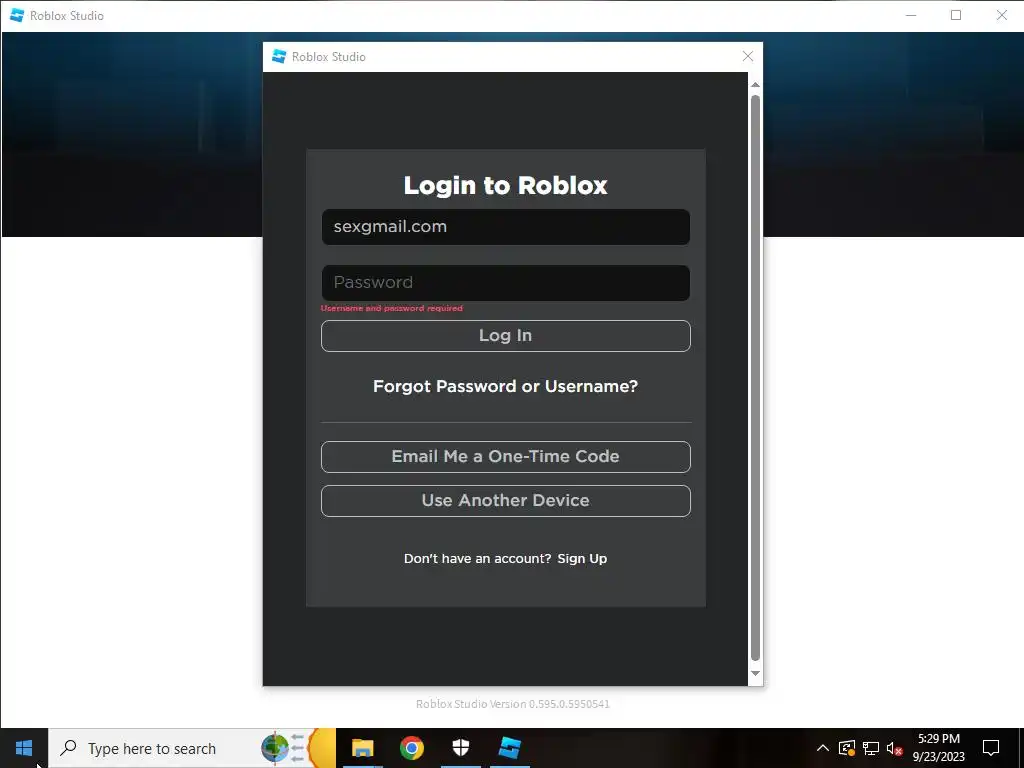
Task: Open File Explorer from the taskbar
Action: point(362,748)
